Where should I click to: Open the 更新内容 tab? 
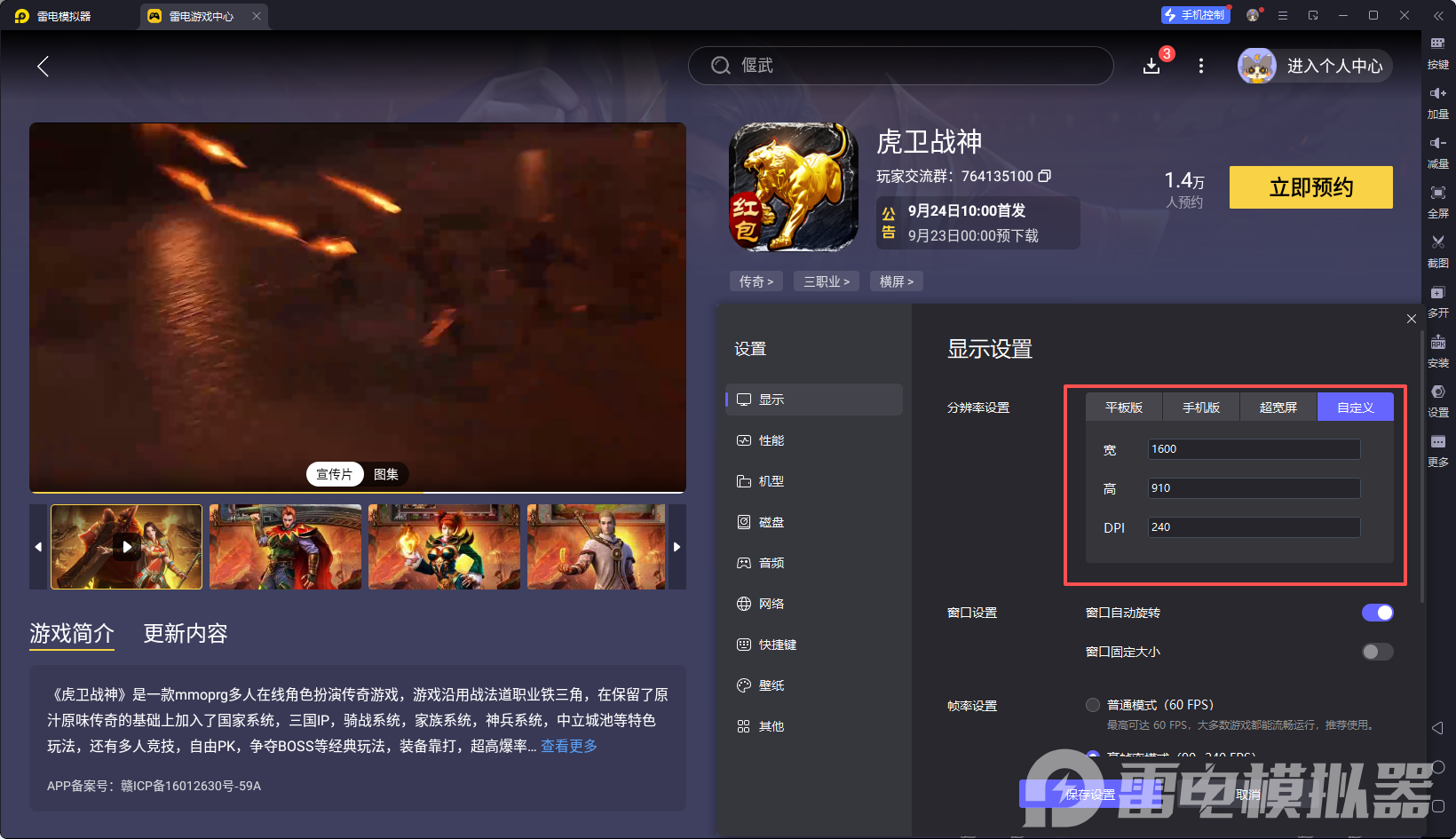pos(186,633)
